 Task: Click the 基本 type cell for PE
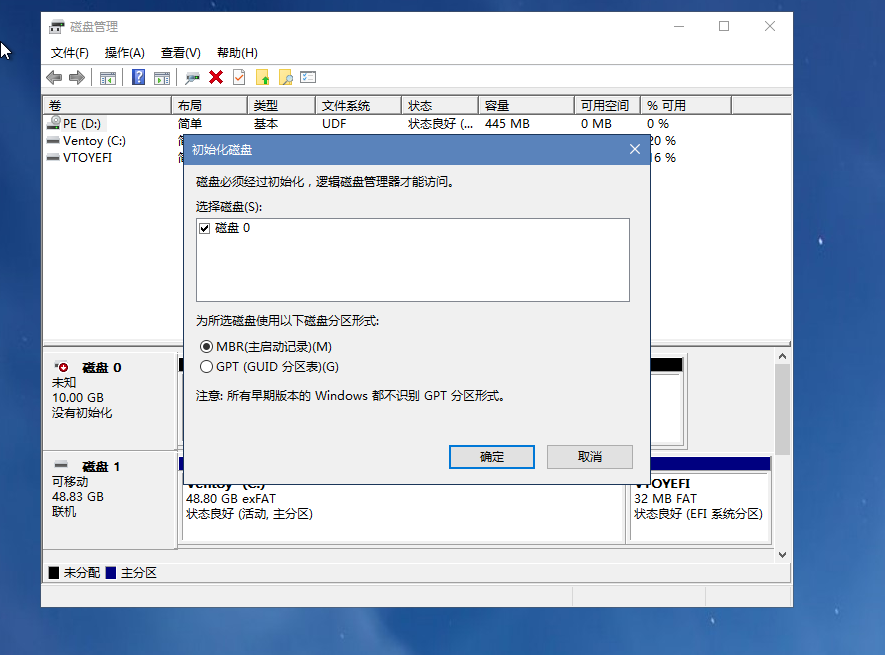click(266, 124)
